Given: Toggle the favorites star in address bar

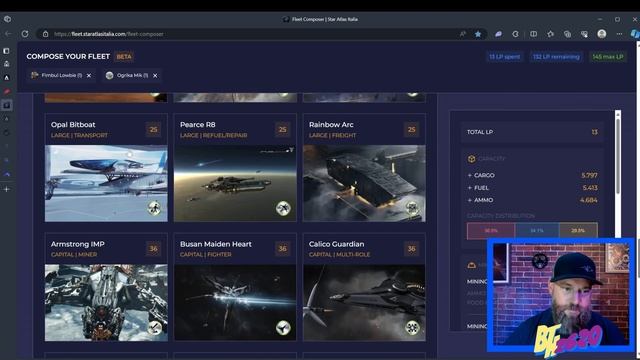Looking at the screenshot, I should (478, 34).
